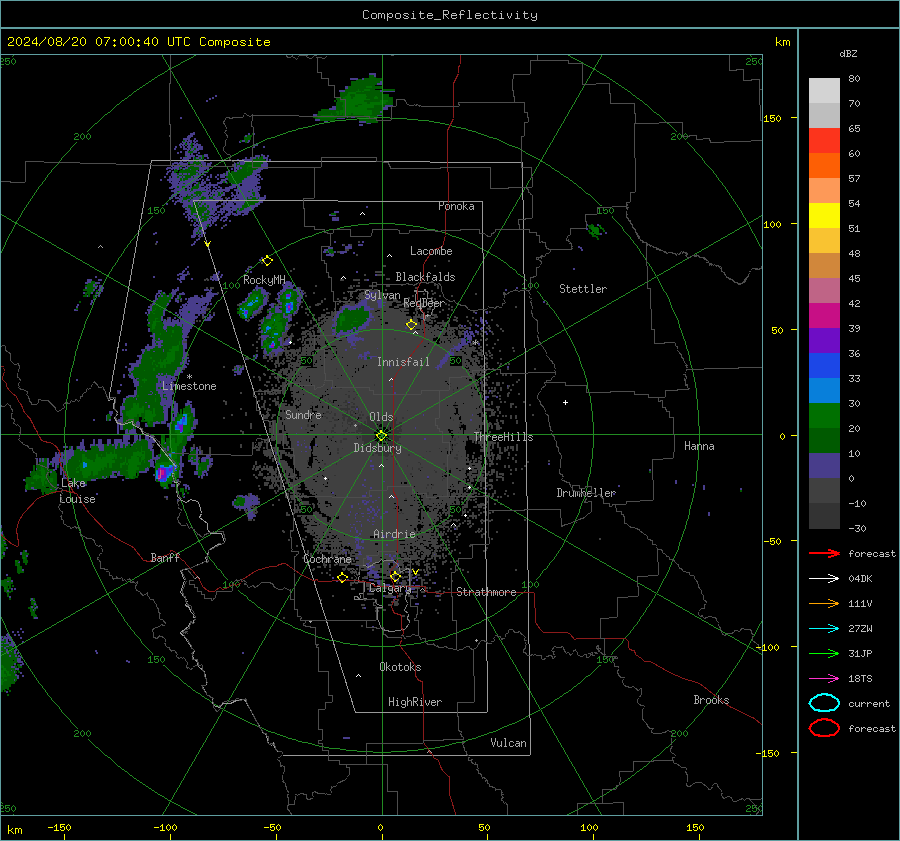
Task: Click the white 04DK arrow symbol
Action: pyautogui.click(x=824, y=579)
